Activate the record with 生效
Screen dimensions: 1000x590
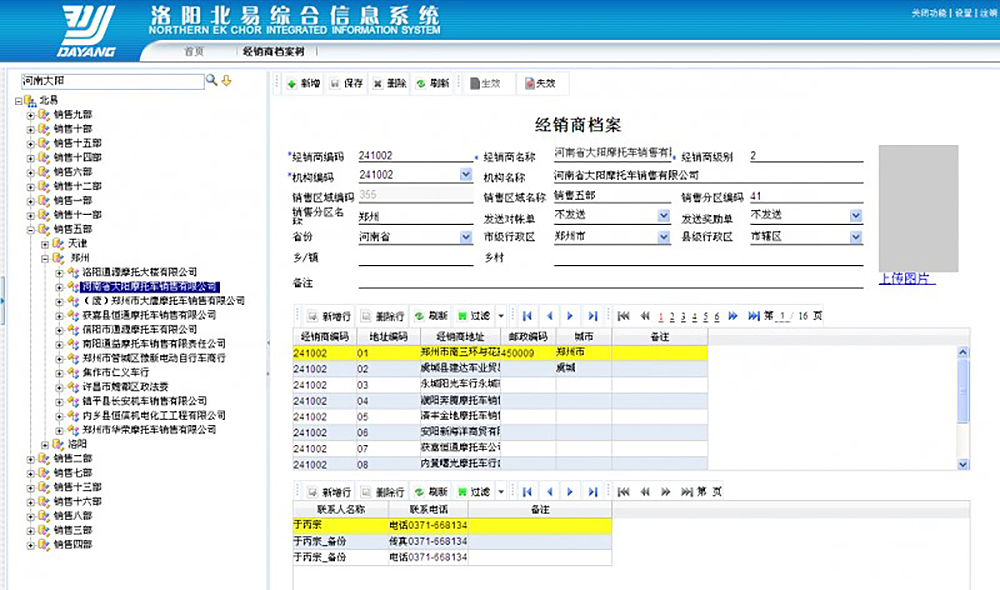pyautogui.click(x=485, y=84)
